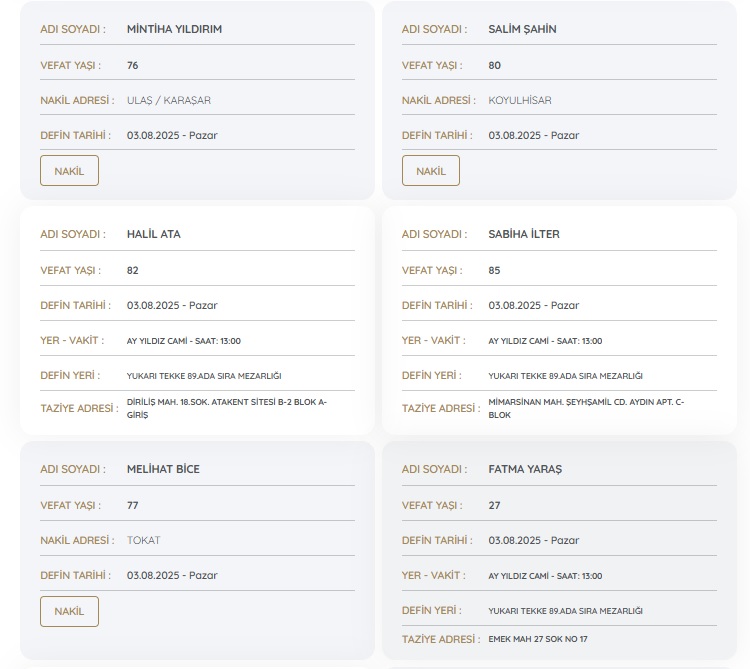Click the name Salim Şahin
750x669 pixels.
pyautogui.click(x=522, y=29)
